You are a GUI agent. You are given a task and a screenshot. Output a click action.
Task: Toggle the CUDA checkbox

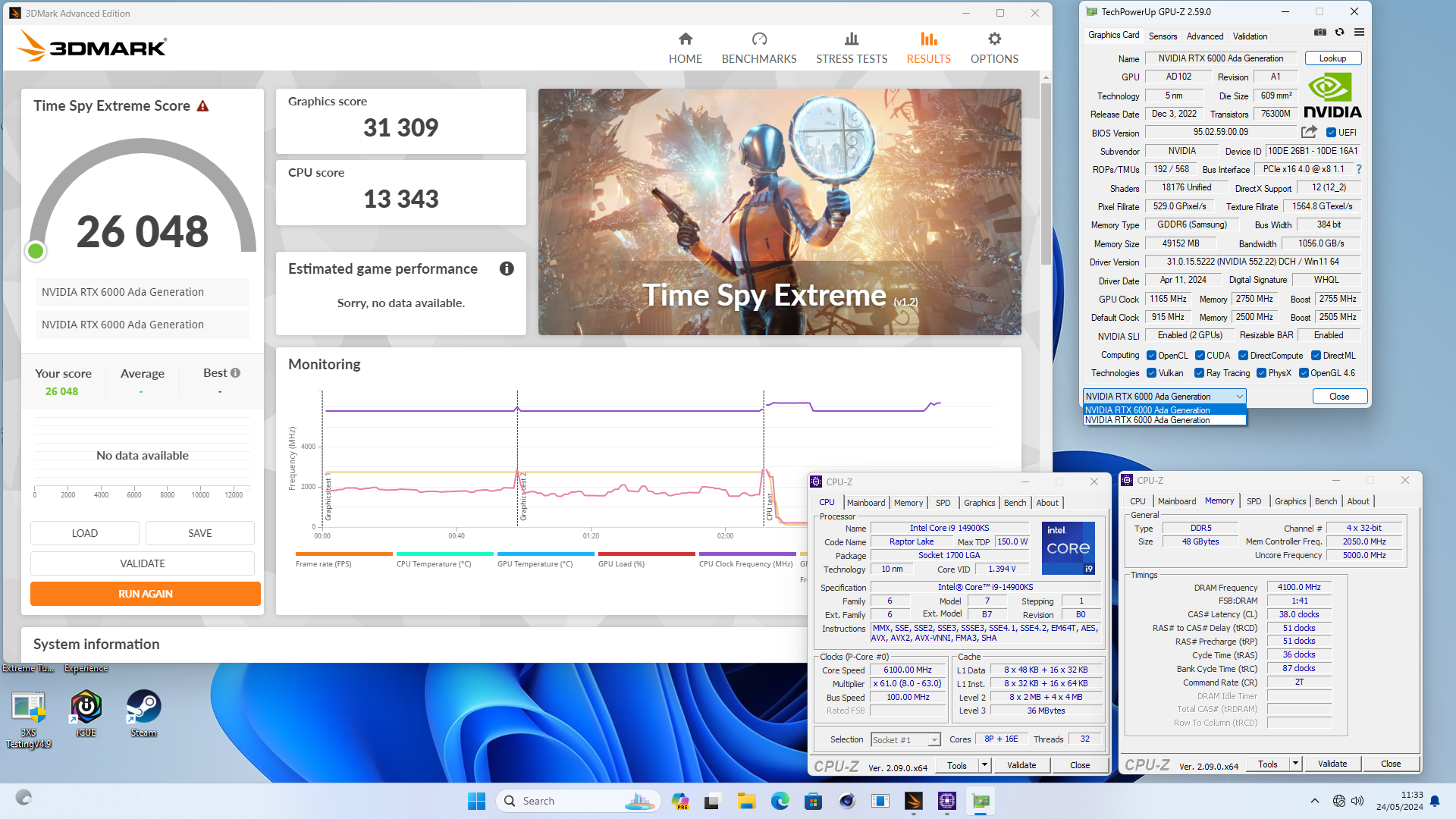[1200, 356]
